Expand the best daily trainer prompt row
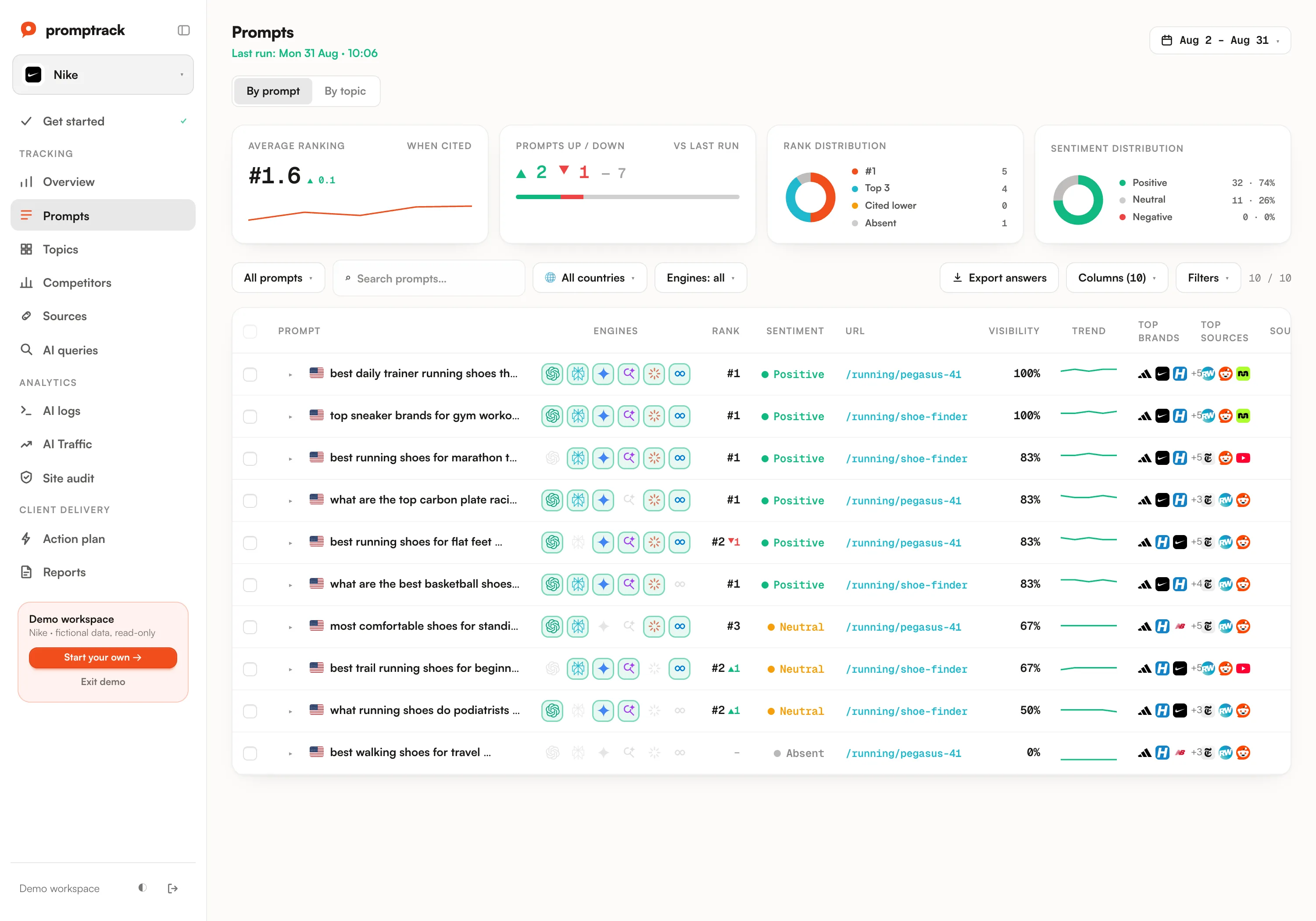 click(290, 374)
